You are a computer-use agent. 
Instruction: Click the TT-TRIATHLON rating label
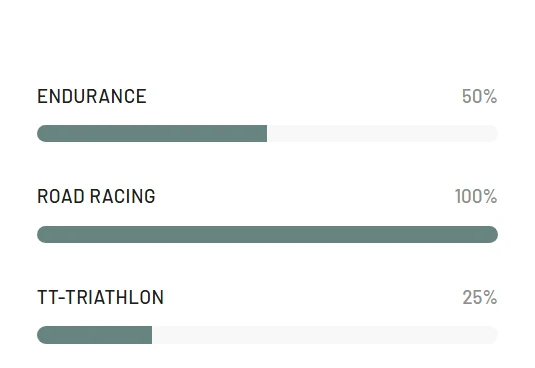(x=101, y=297)
